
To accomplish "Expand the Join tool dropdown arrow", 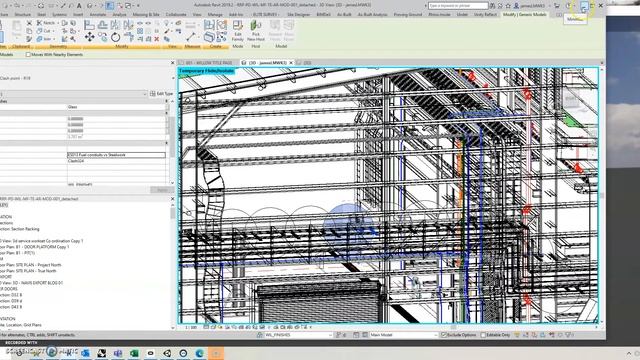I will tap(53, 39).
